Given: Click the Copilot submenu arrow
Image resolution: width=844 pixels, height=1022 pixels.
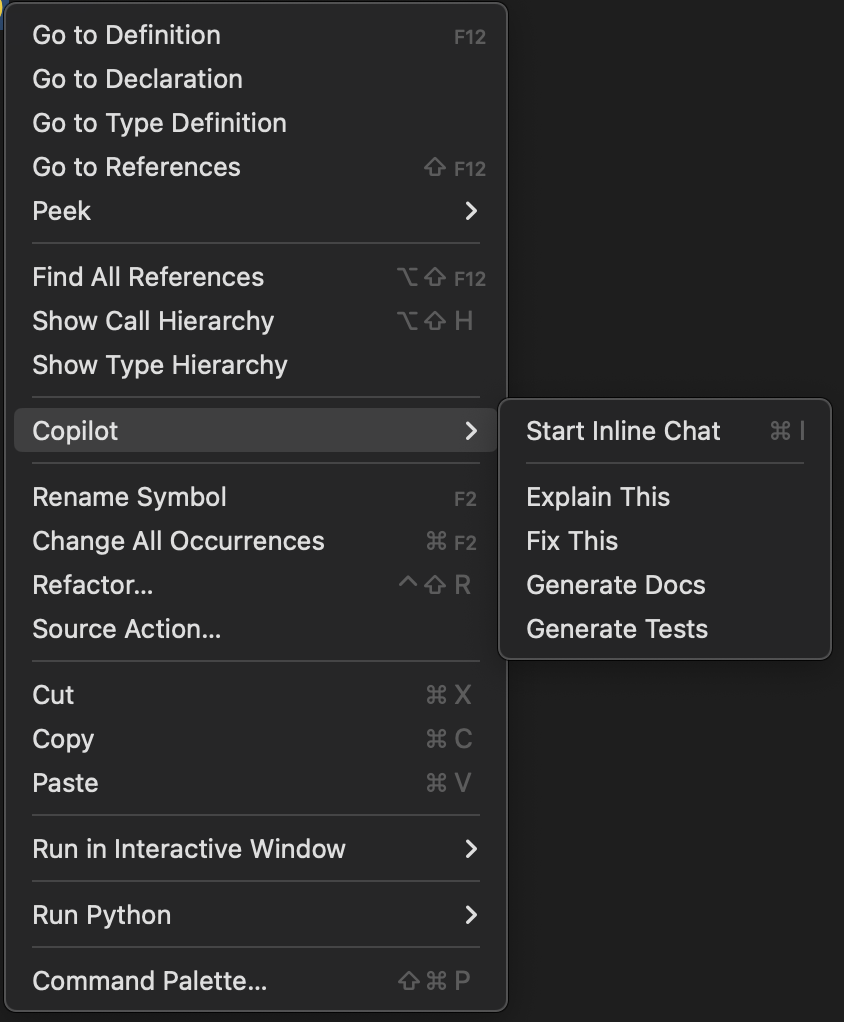Looking at the screenshot, I should pos(471,431).
